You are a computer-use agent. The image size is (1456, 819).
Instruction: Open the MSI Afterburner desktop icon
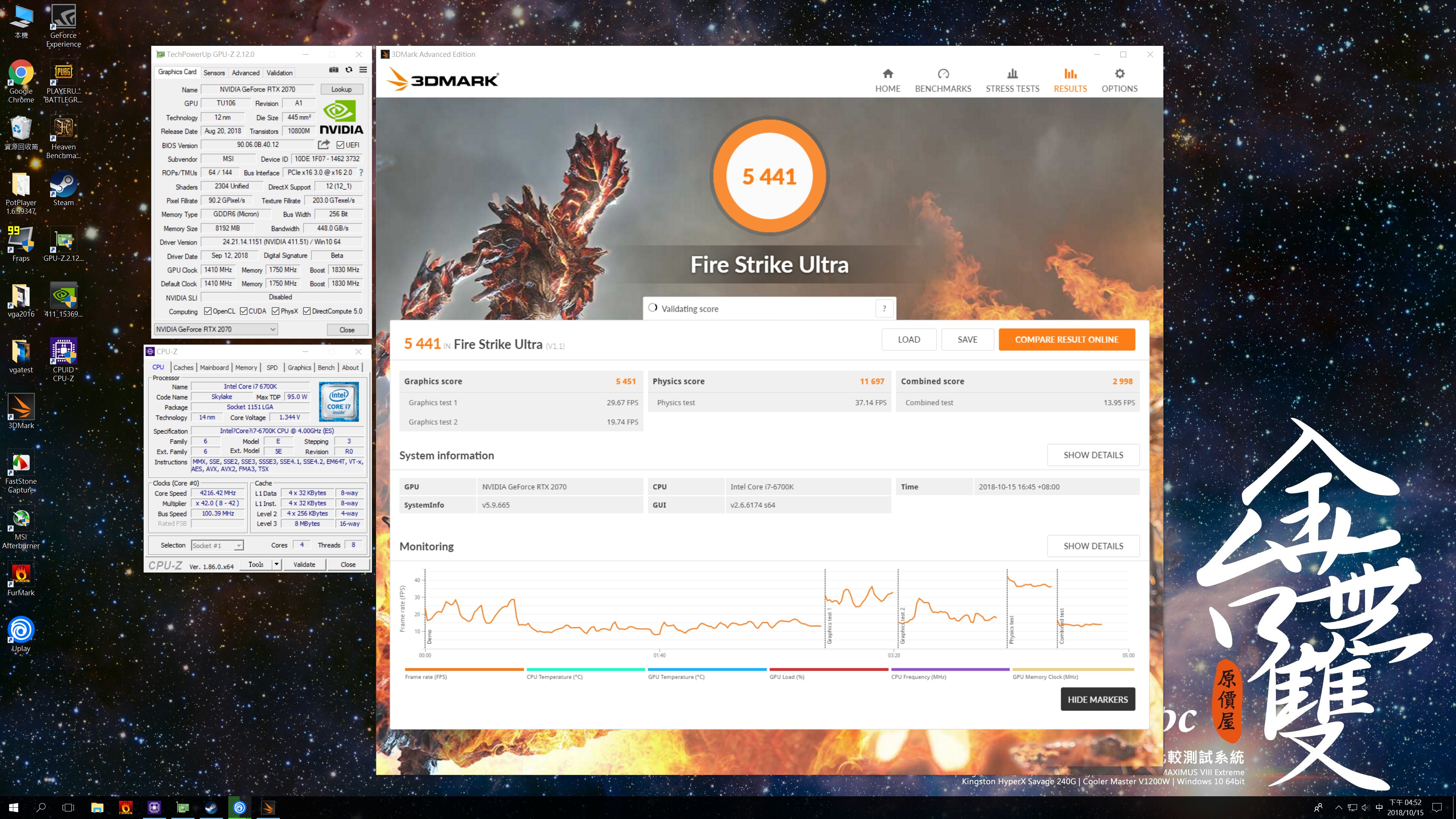coord(21,527)
